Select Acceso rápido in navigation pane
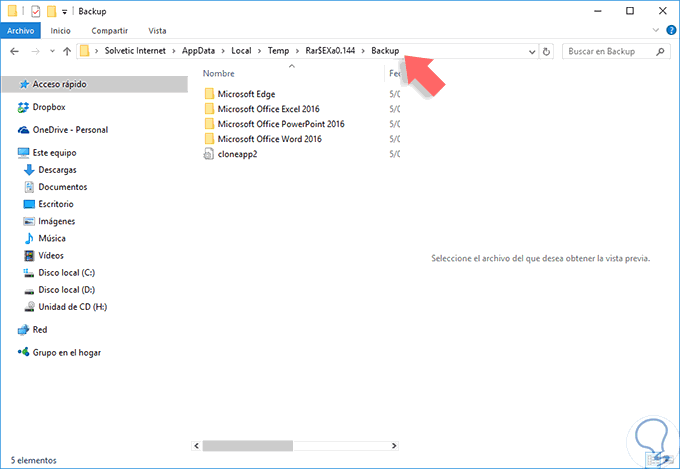This screenshot has width=680, height=469. [95, 84]
